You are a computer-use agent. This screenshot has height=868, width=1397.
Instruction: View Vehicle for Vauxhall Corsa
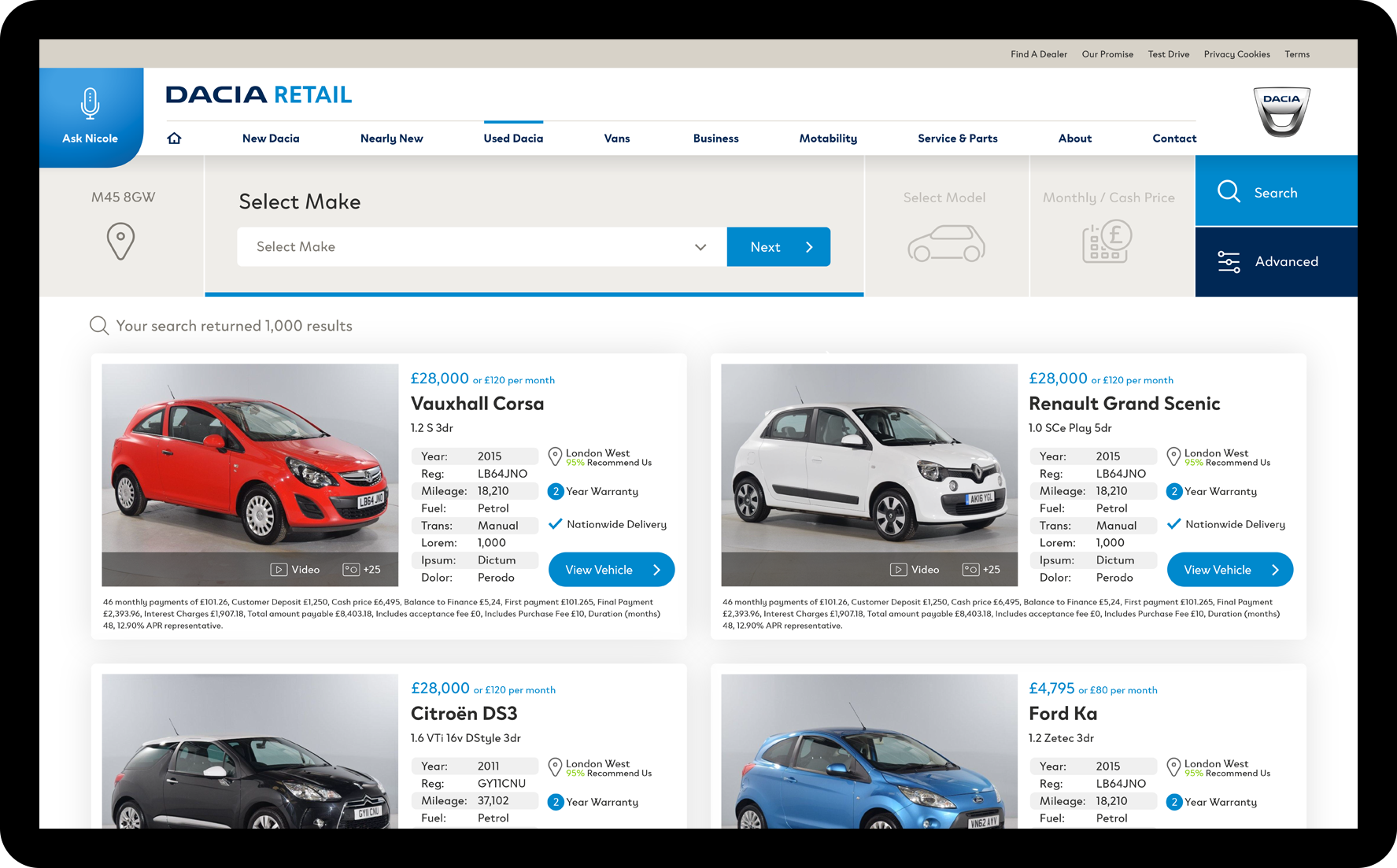pos(611,570)
